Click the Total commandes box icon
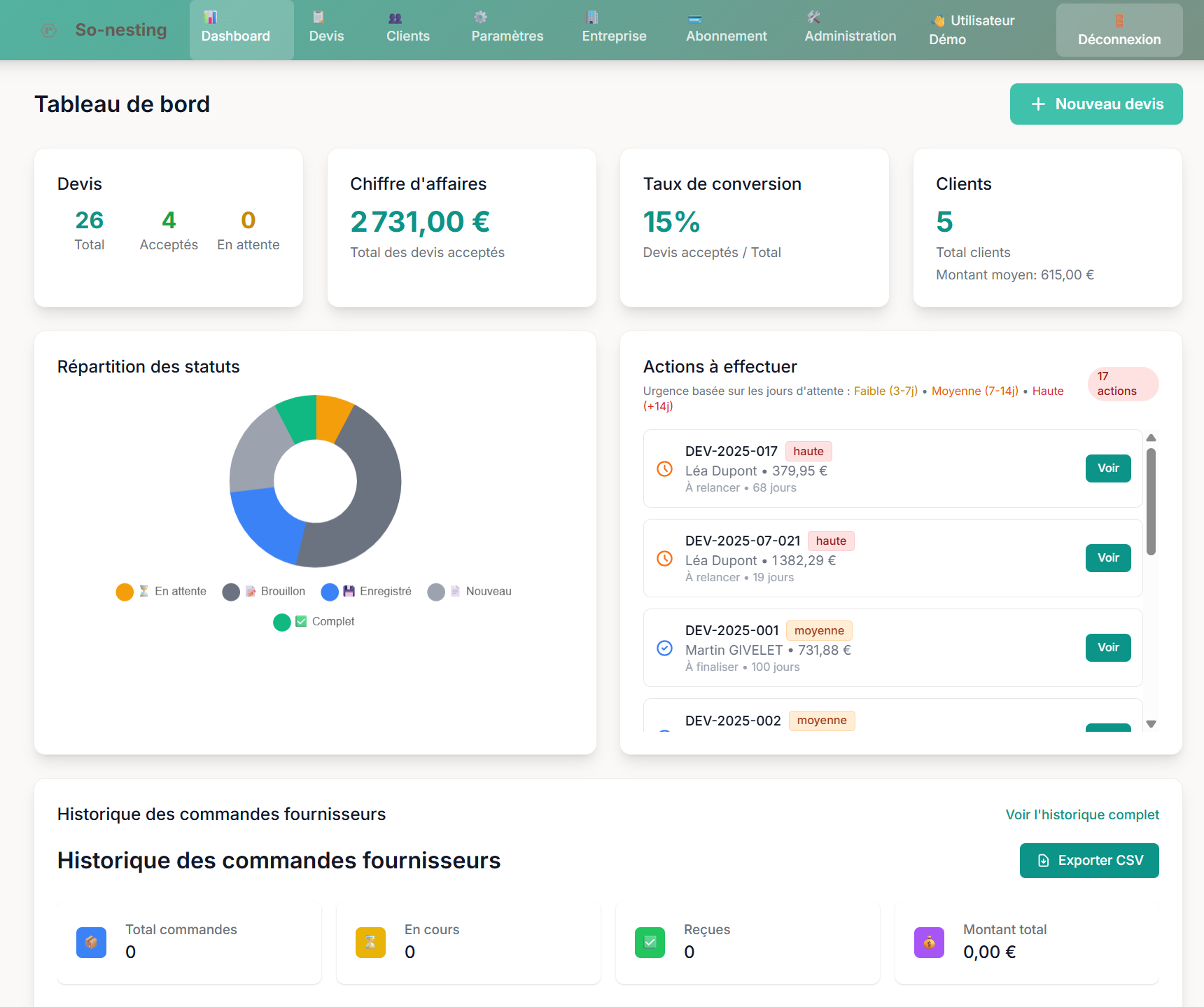Viewport: 1204px width, 1007px height. click(x=91, y=943)
